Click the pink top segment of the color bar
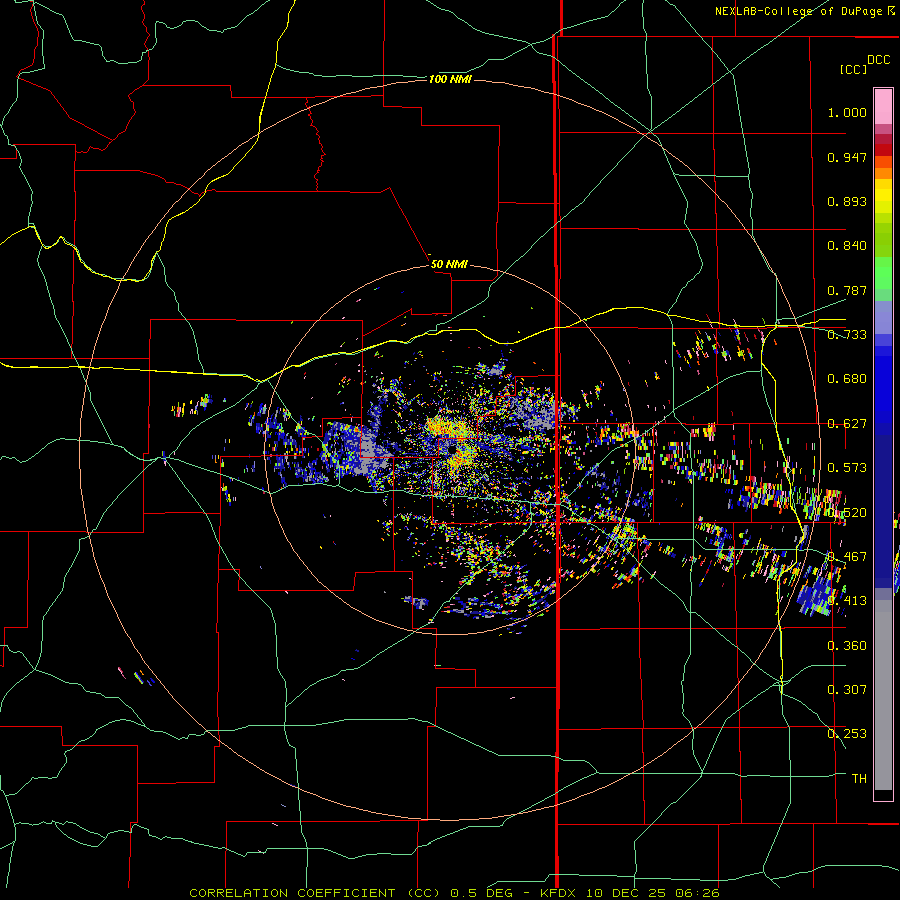This screenshot has height=900, width=900. 883,106
